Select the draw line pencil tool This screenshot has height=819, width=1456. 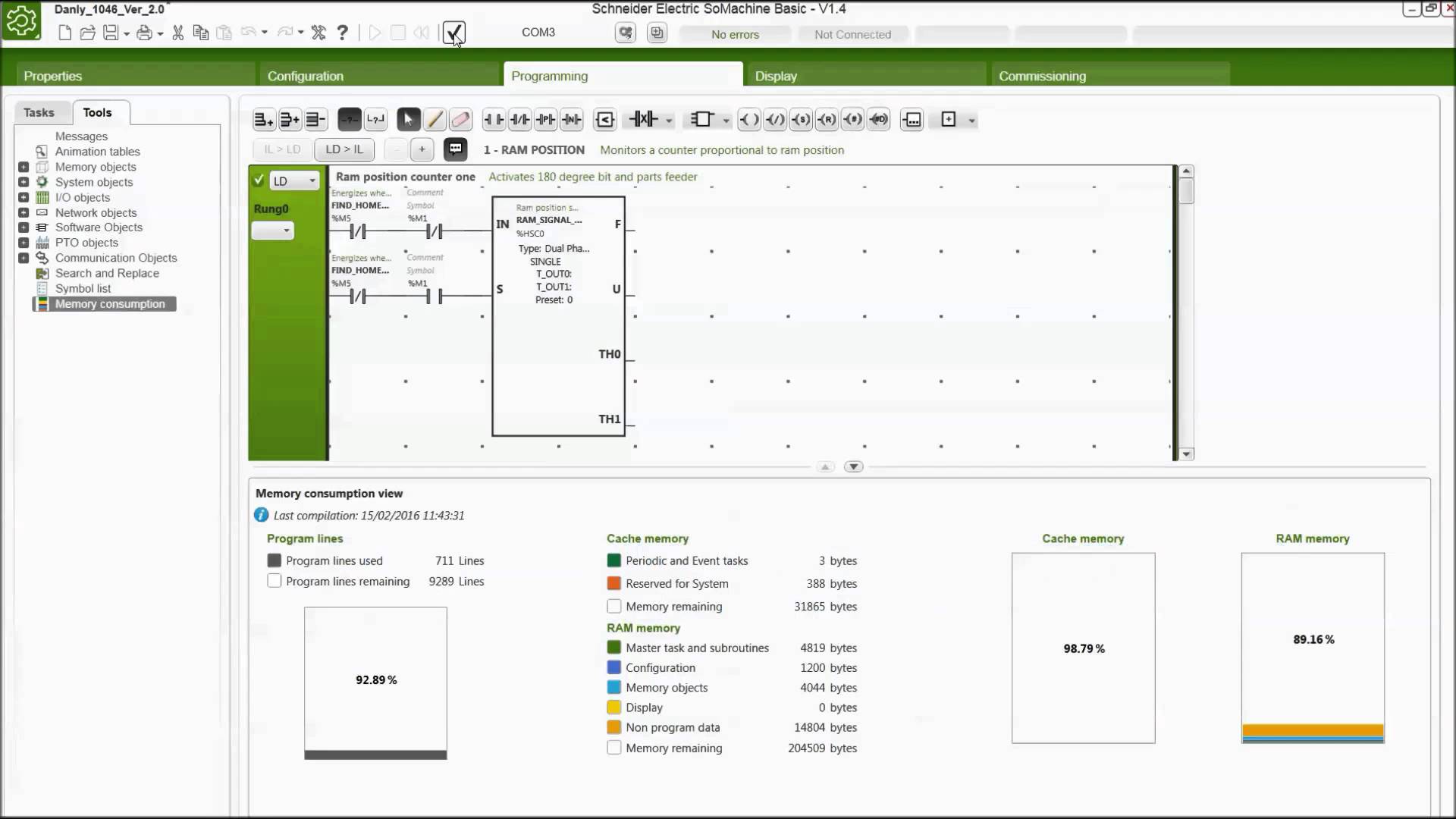click(435, 119)
